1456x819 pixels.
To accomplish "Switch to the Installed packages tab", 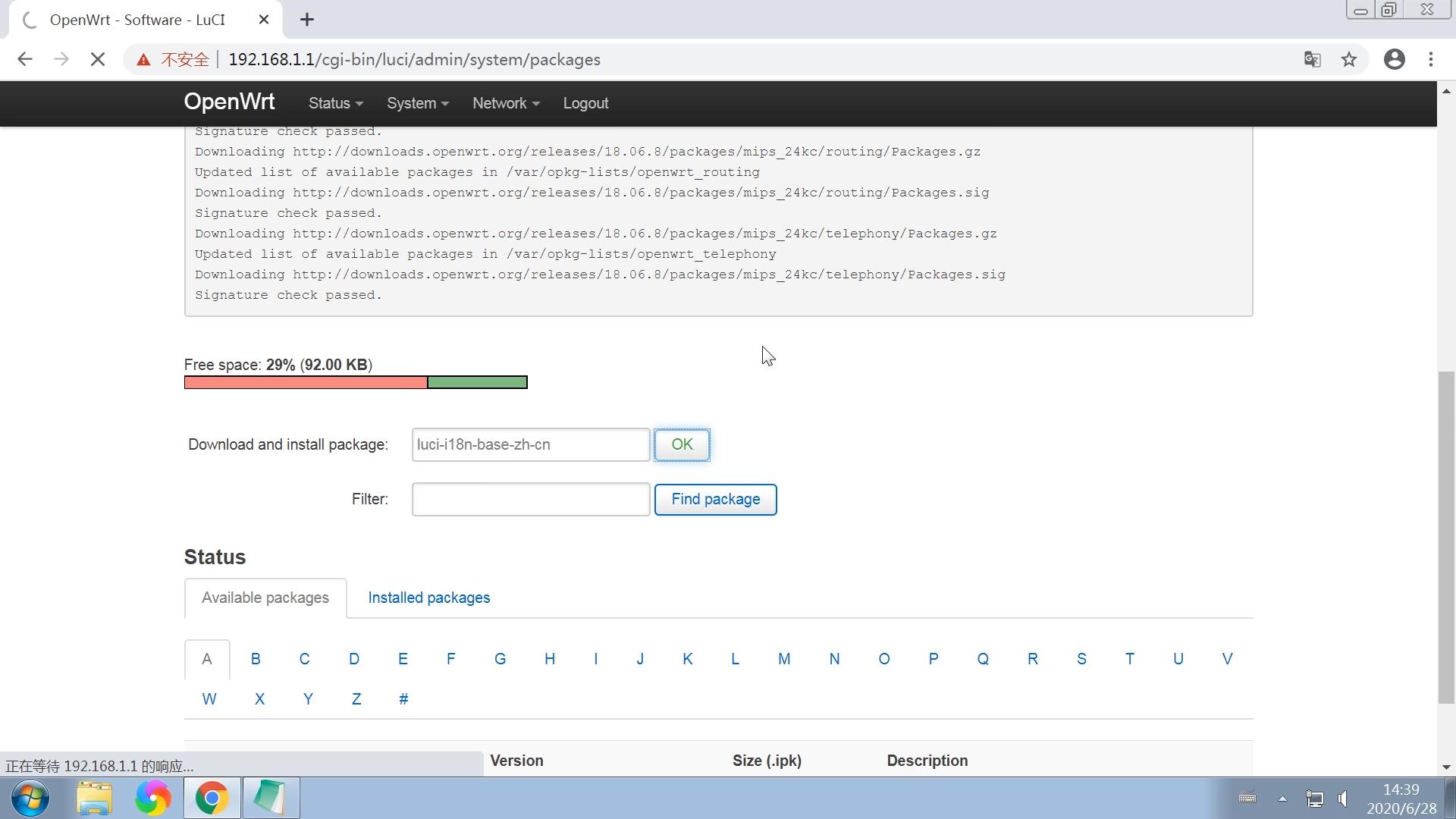I will pyautogui.click(x=428, y=598).
